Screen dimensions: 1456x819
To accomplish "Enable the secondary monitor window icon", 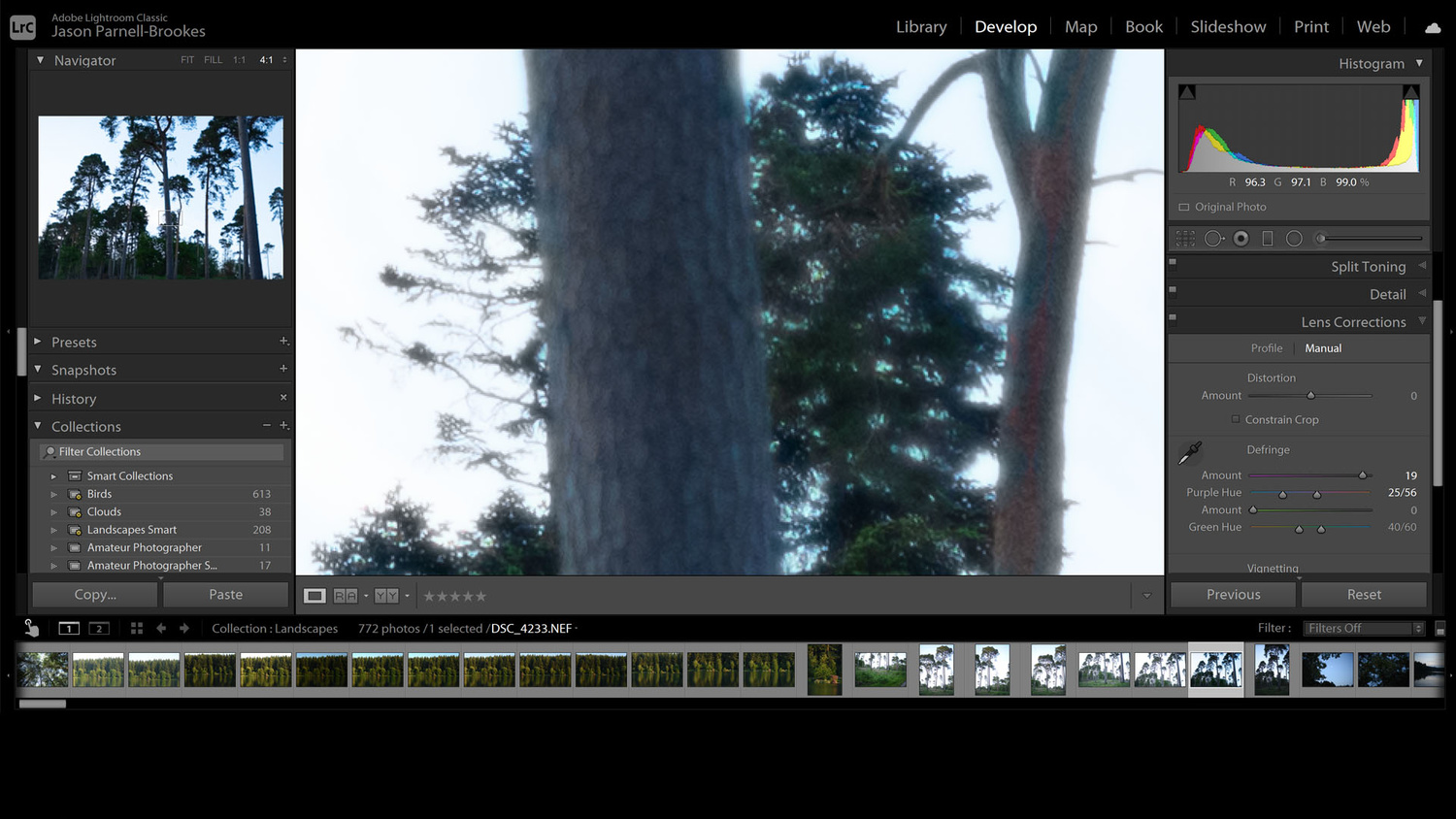I will point(97,628).
